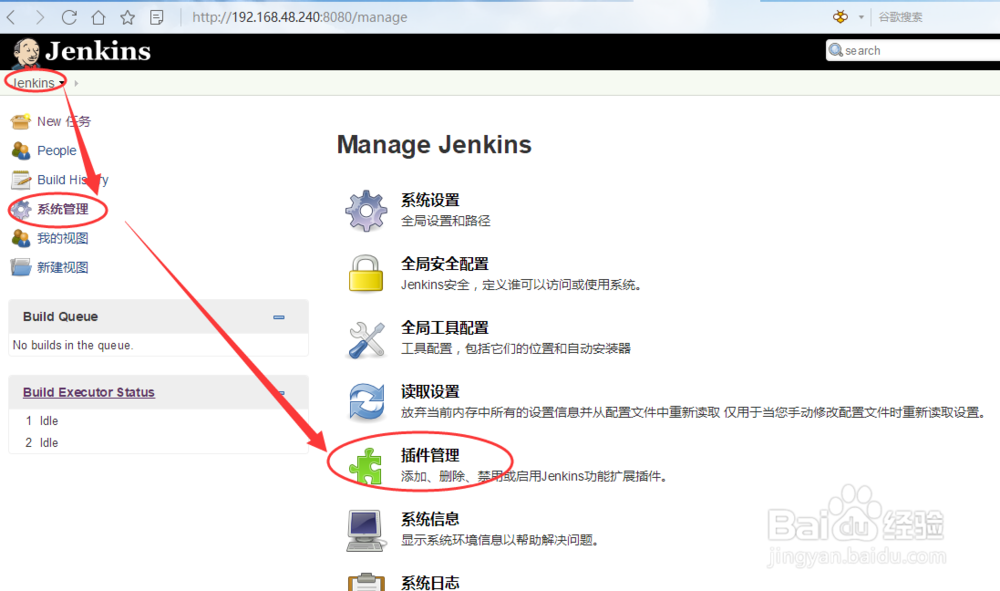Click description 全局设置和路径
1000x591 pixels.
click(x=446, y=221)
